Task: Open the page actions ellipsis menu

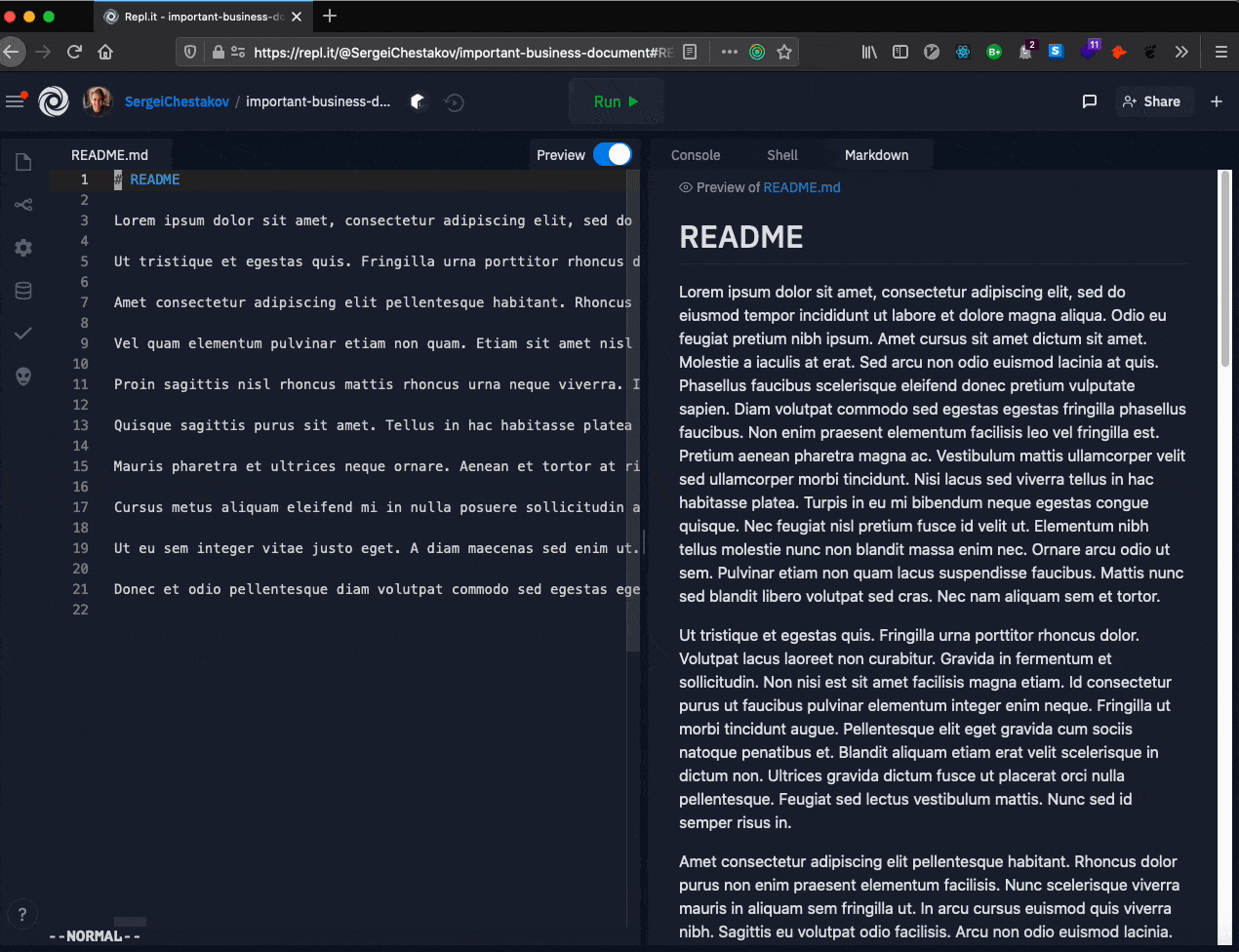Action: 729,53
